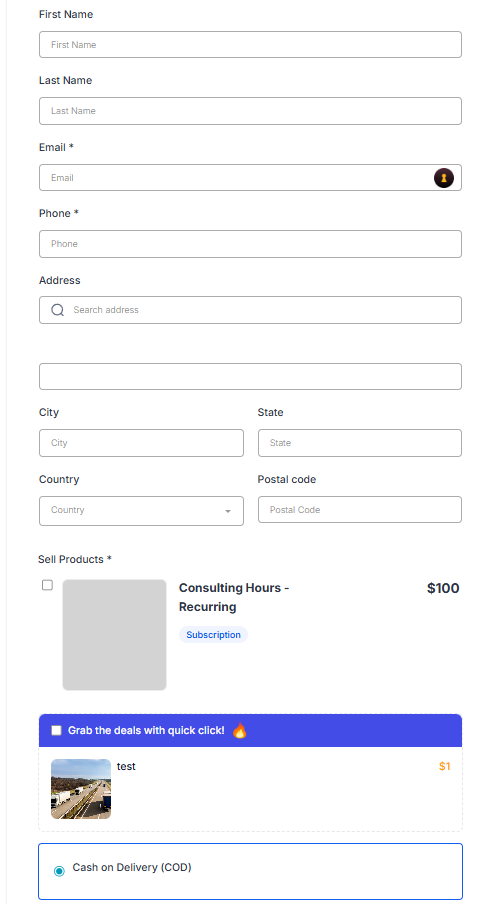This screenshot has height=904, width=486.
Task: Click the Search address box
Action: pyautogui.click(x=250, y=310)
